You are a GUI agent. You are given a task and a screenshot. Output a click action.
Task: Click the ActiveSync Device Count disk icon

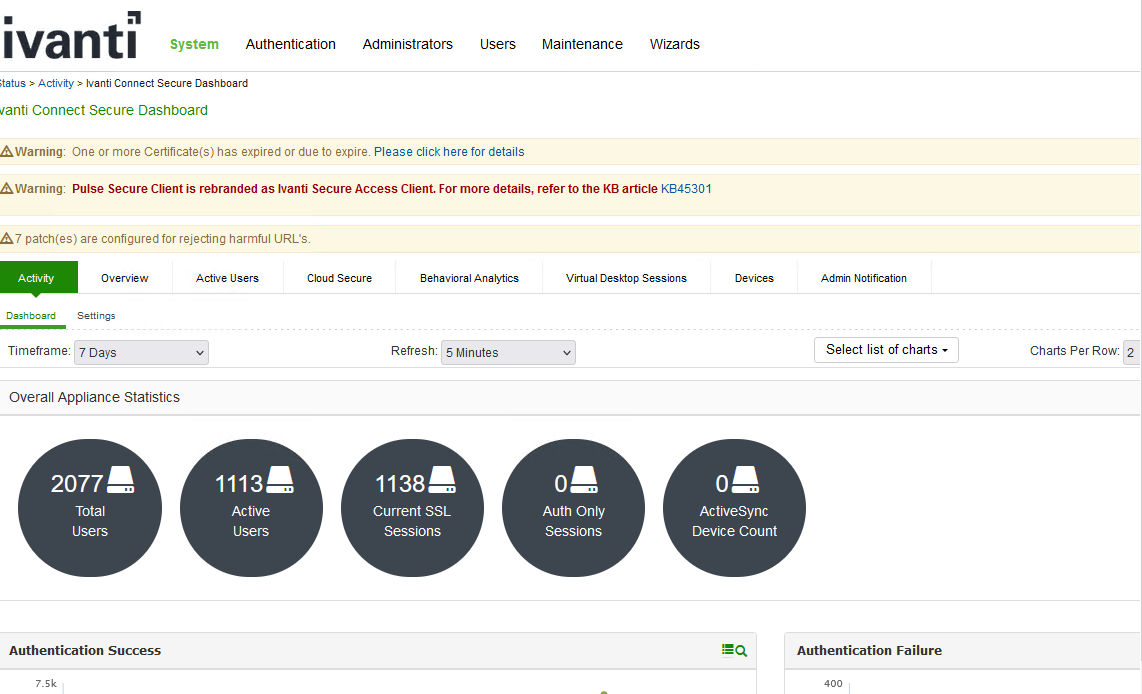745,481
